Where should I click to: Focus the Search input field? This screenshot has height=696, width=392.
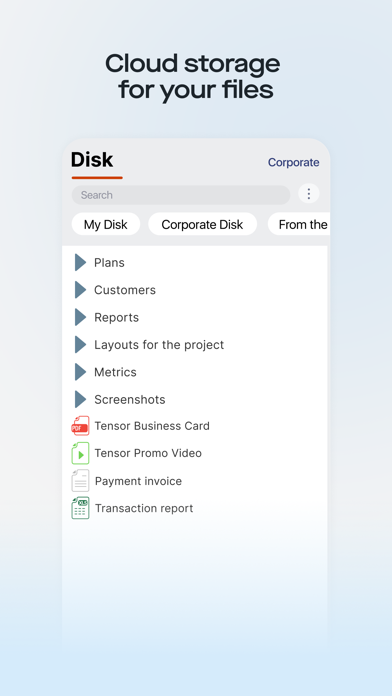click(181, 195)
